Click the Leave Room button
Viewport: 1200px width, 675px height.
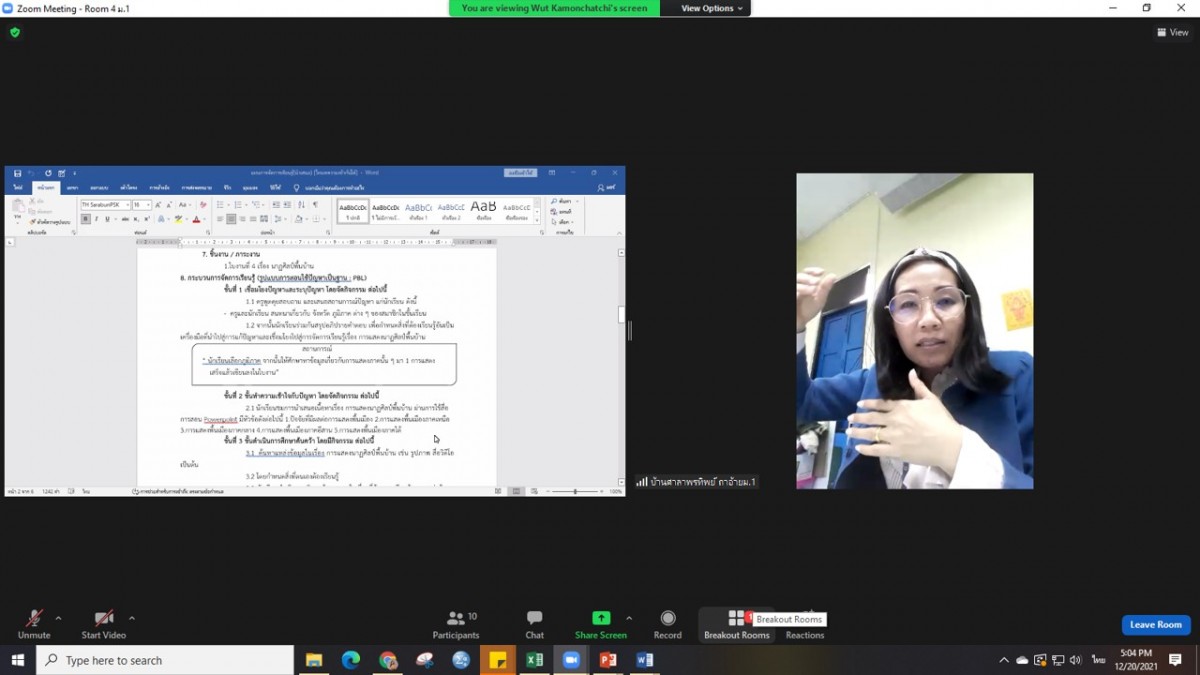pos(1155,625)
